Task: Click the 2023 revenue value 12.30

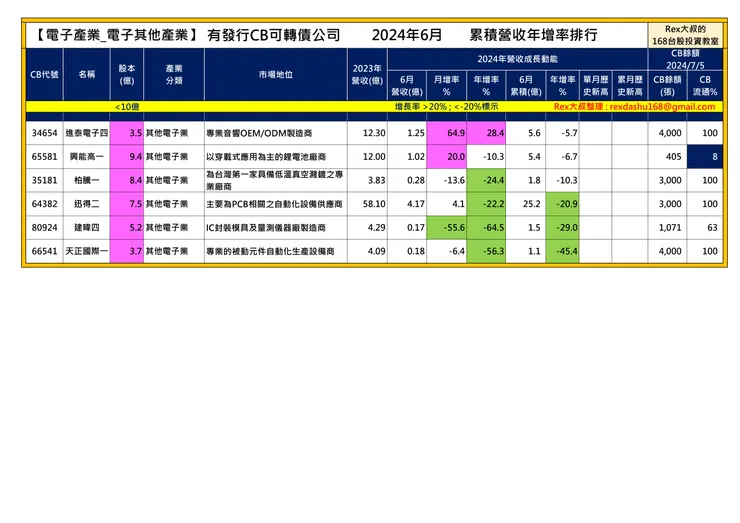Action: (374, 133)
